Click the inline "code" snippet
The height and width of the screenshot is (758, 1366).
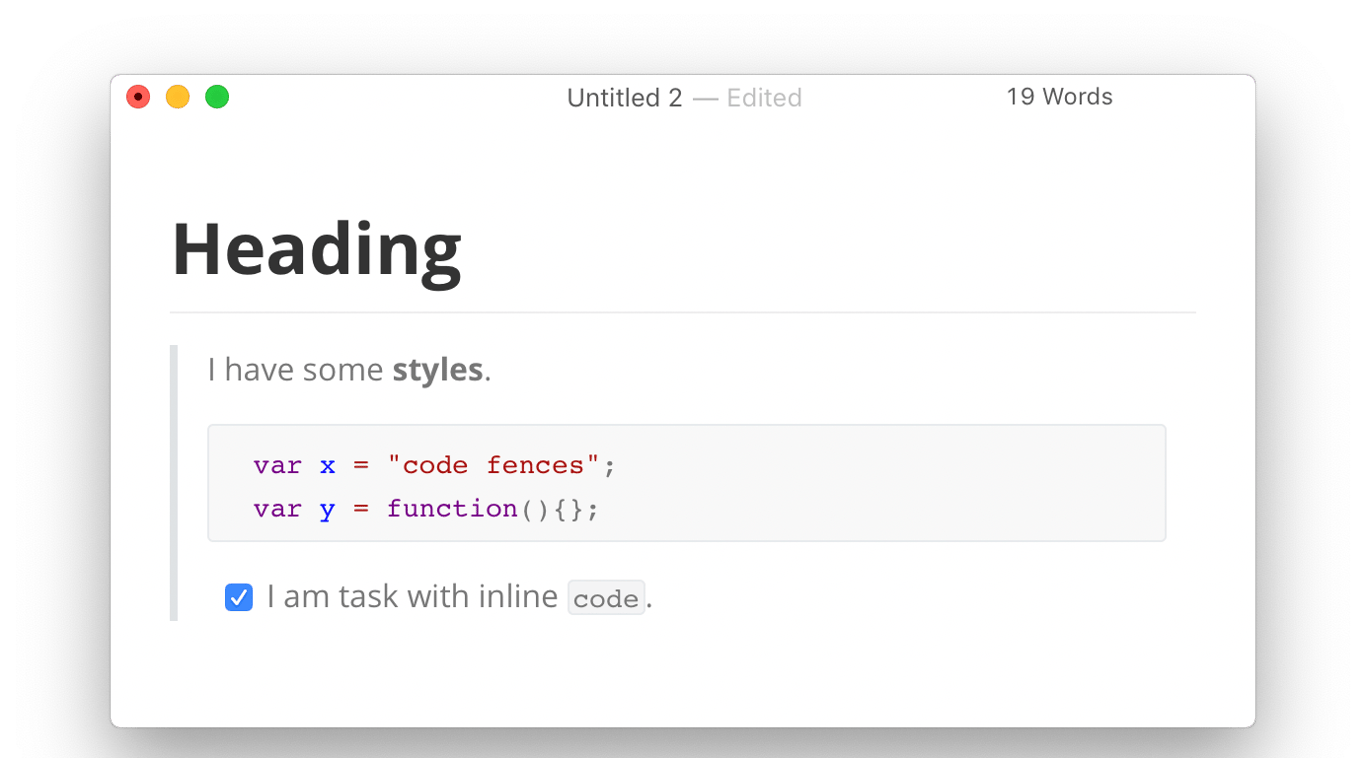[x=606, y=598]
